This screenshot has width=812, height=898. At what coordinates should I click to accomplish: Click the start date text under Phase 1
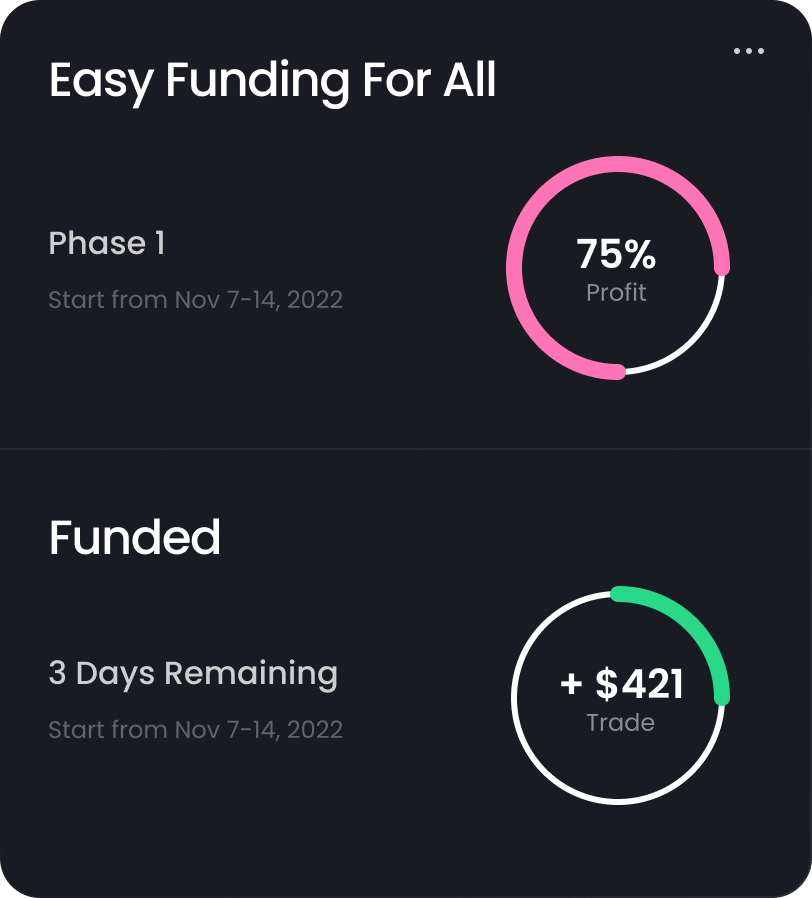tap(195, 300)
